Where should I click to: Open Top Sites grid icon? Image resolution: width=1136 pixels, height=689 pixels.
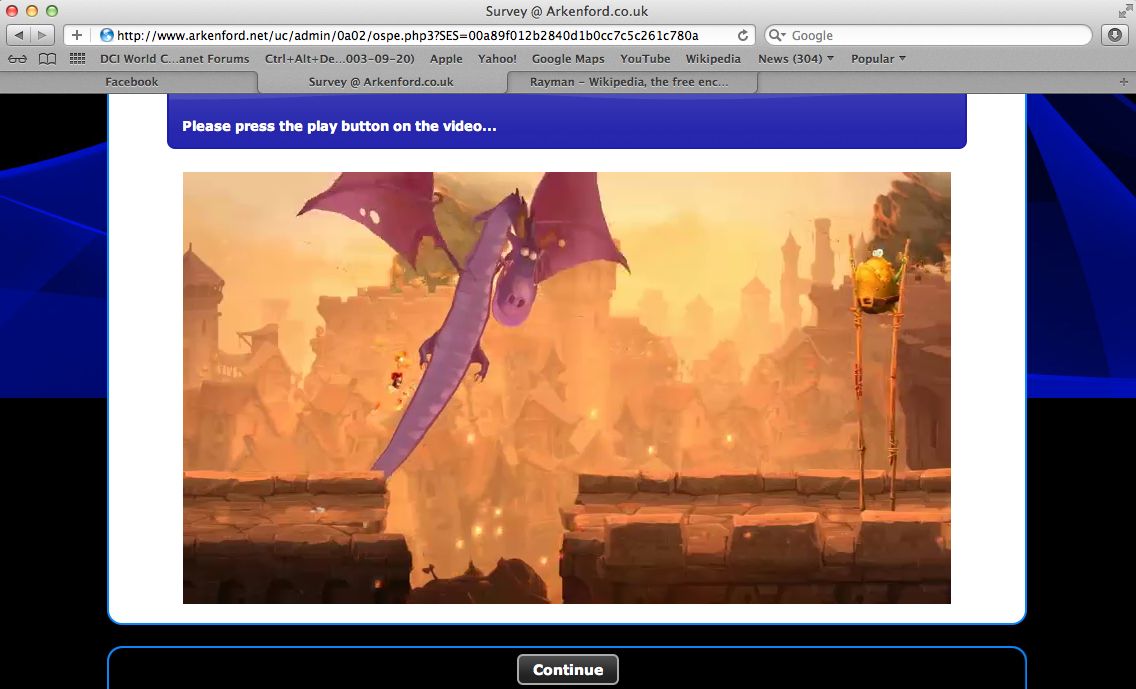(x=77, y=59)
